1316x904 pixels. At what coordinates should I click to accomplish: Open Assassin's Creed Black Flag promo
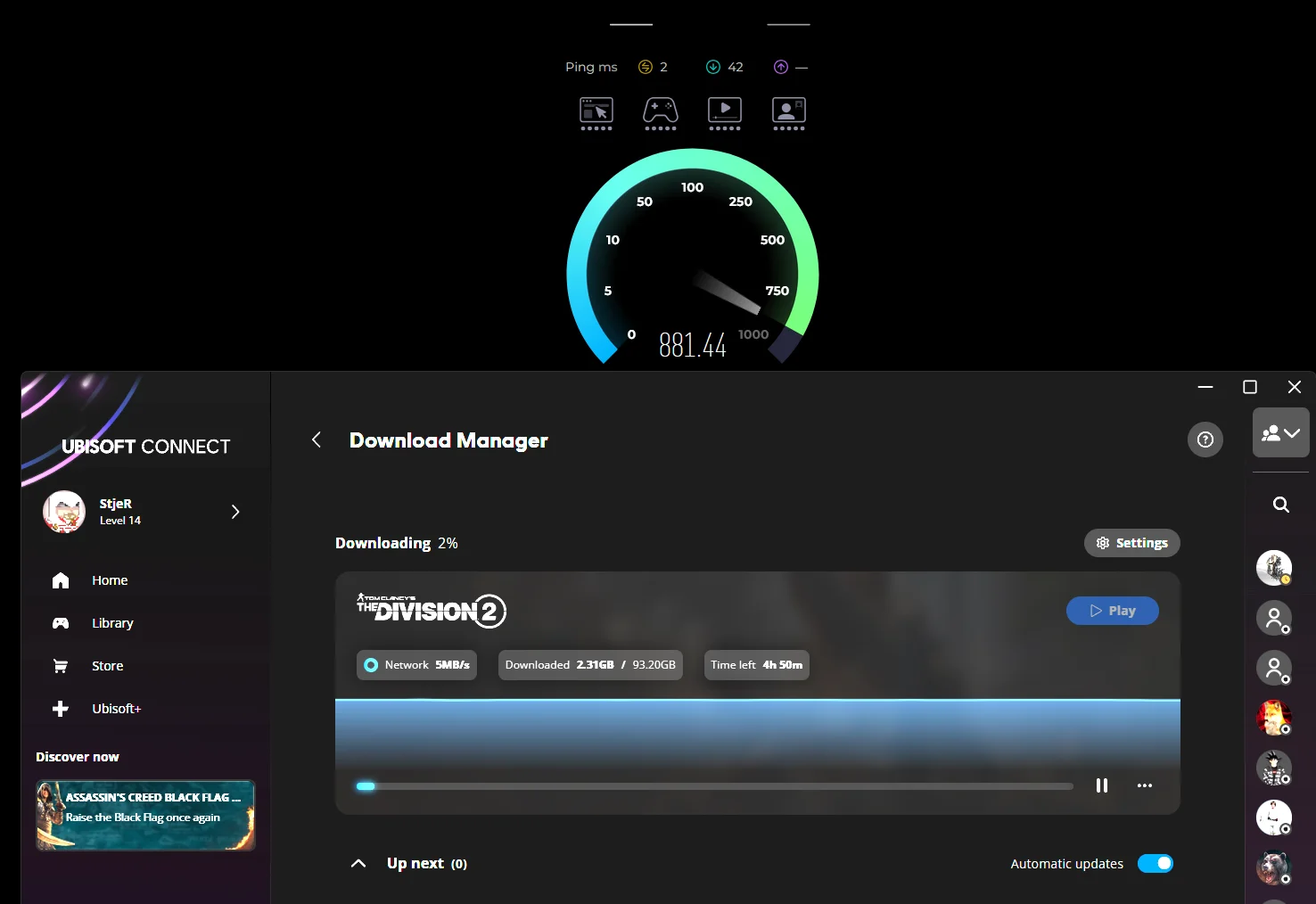[x=145, y=816]
